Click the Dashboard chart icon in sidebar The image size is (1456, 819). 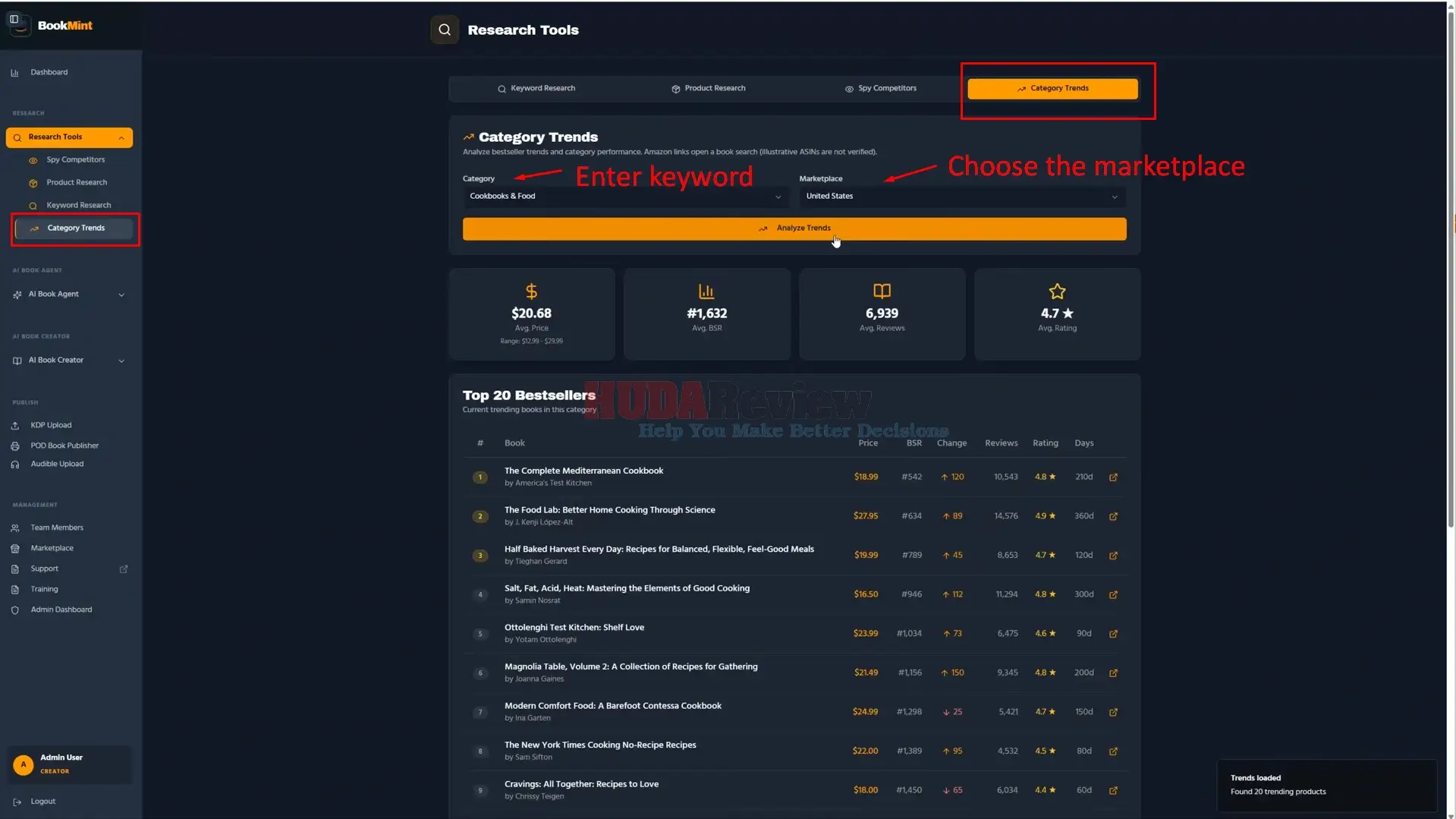(x=14, y=73)
